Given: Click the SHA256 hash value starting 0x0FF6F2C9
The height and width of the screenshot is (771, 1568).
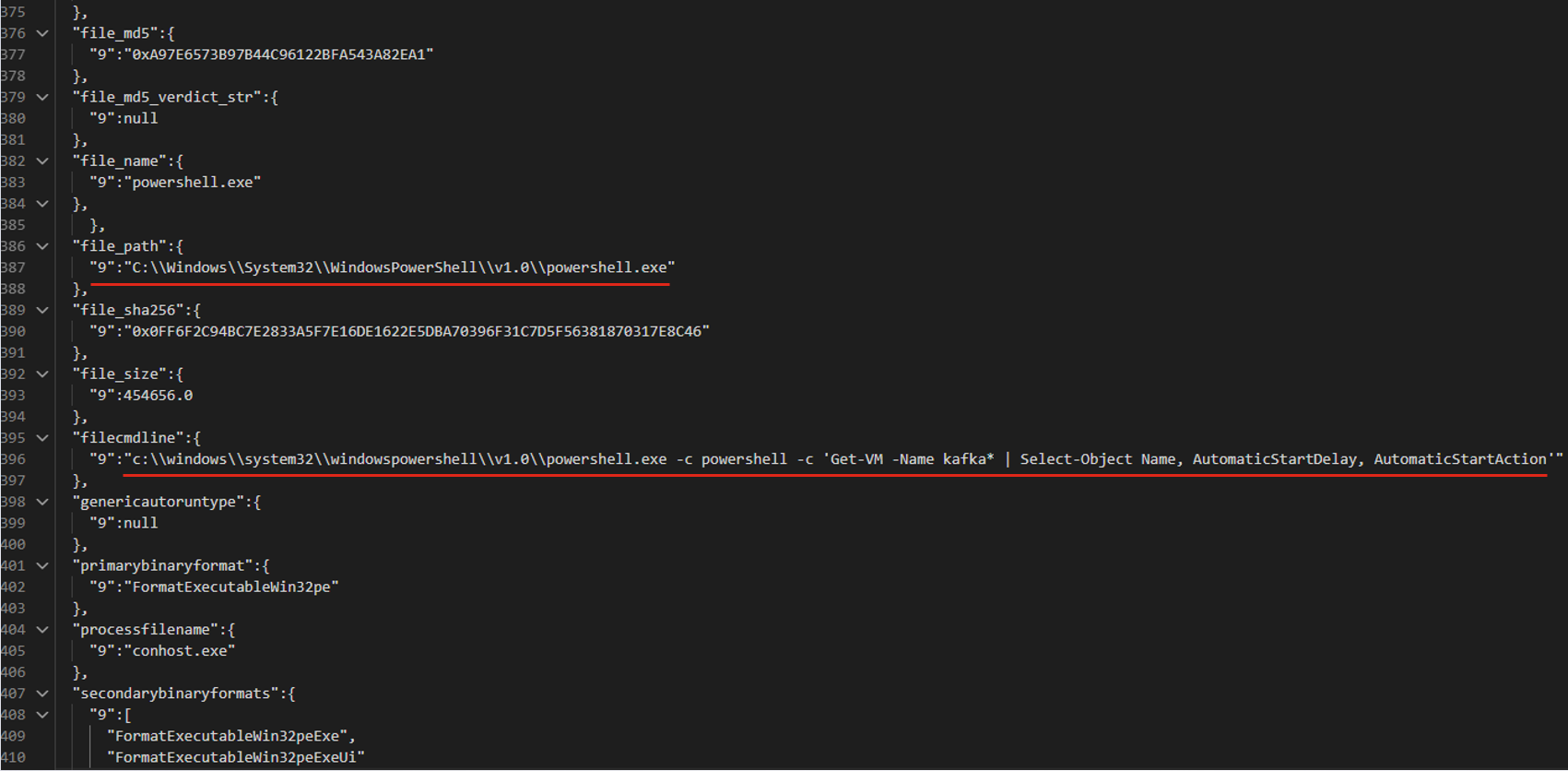Looking at the screenshot, I should [417, 331].
